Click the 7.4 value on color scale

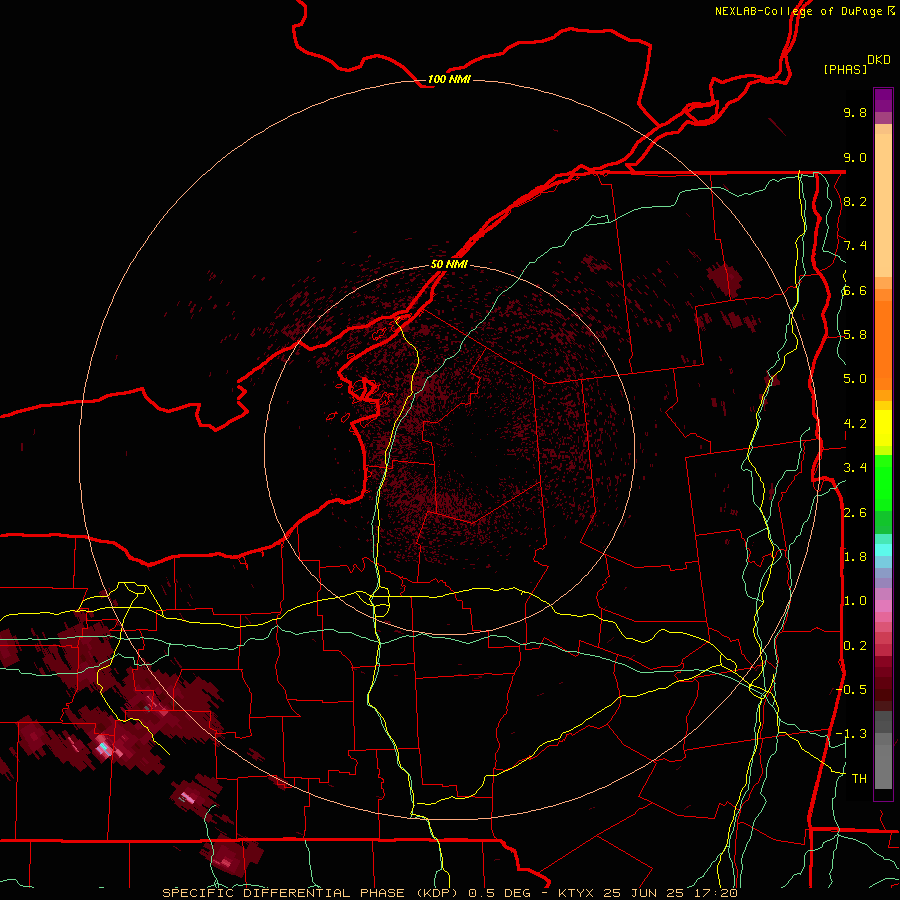click(x=855, y=246)
